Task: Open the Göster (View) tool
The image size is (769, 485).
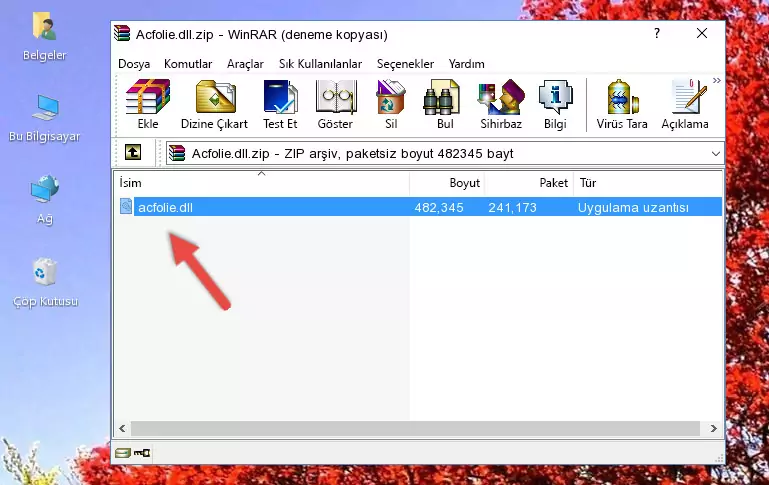Action: pyautogui.click(x=335, y=104)
